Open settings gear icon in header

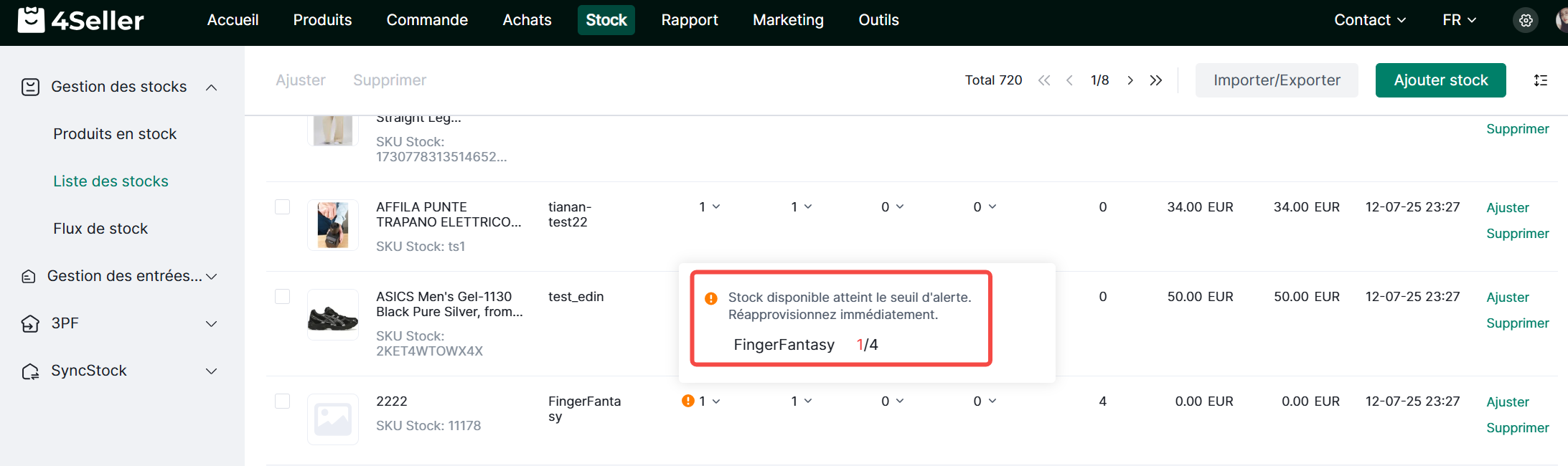pos(1526,20)
